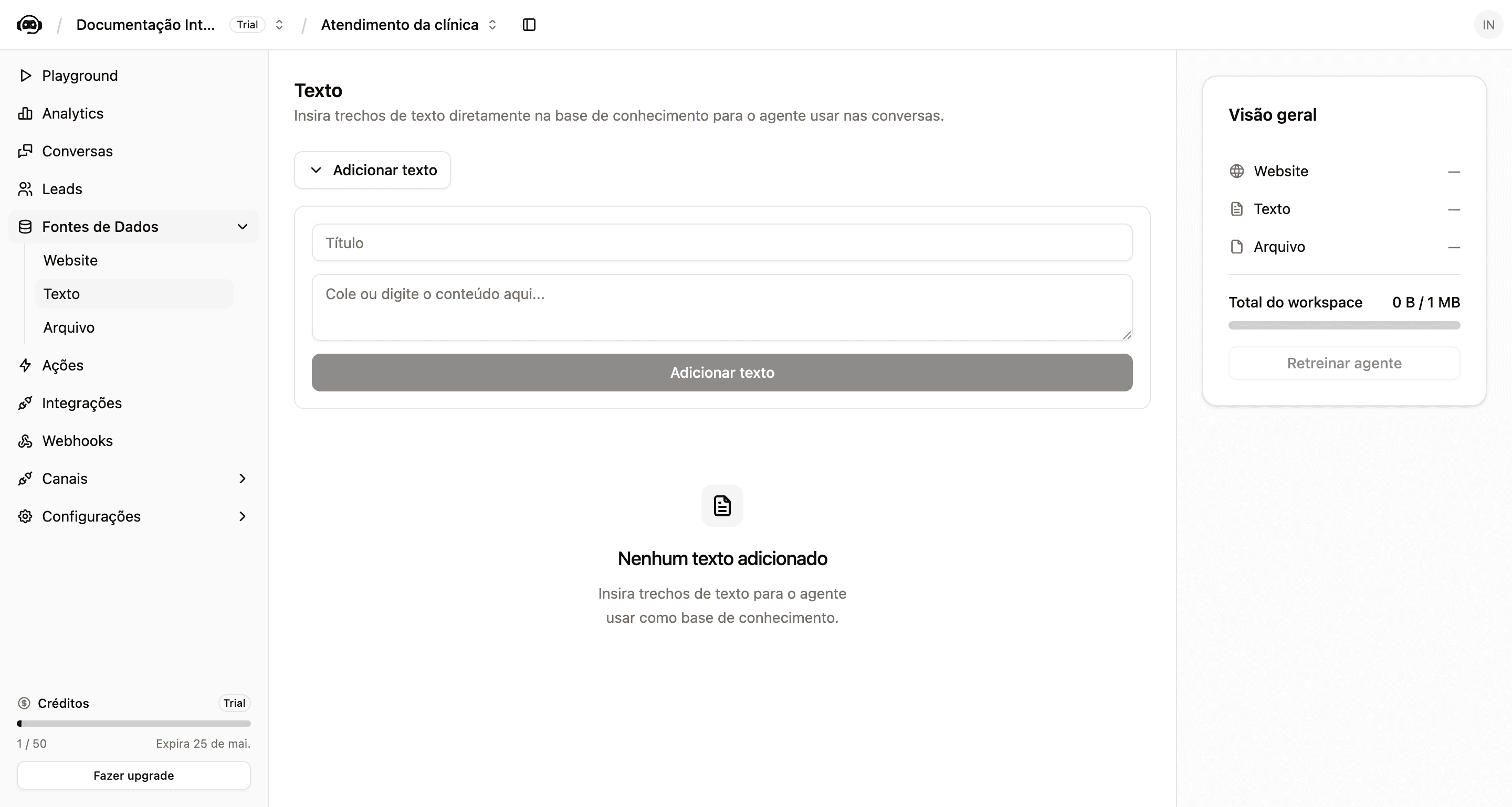1512x807 pixels.
Task: Click the robot logo icon in header
Action: pyautogui.click(x=29, y=25)
